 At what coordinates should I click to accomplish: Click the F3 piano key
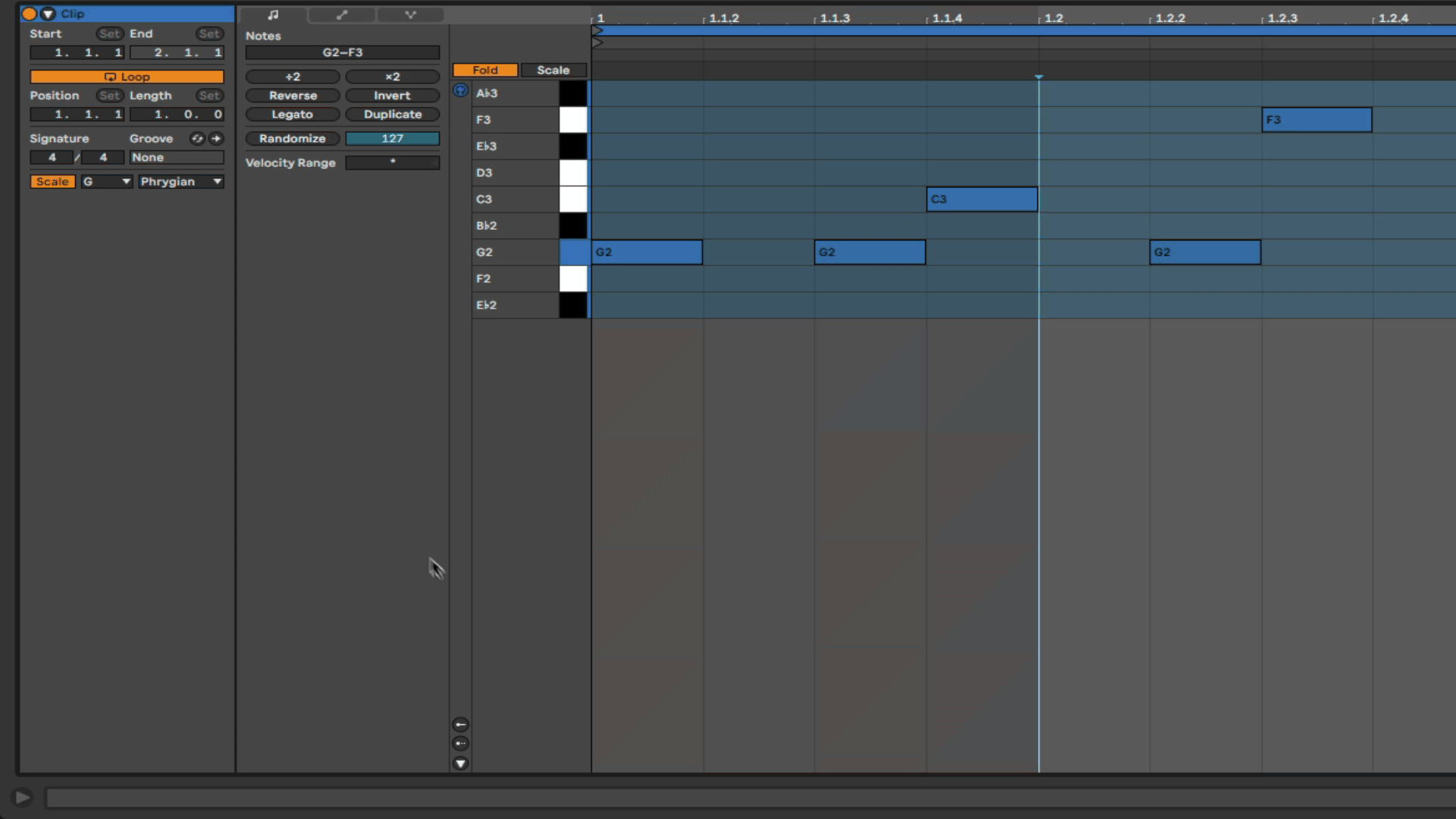pyautogui.click(x=573, y=120)
